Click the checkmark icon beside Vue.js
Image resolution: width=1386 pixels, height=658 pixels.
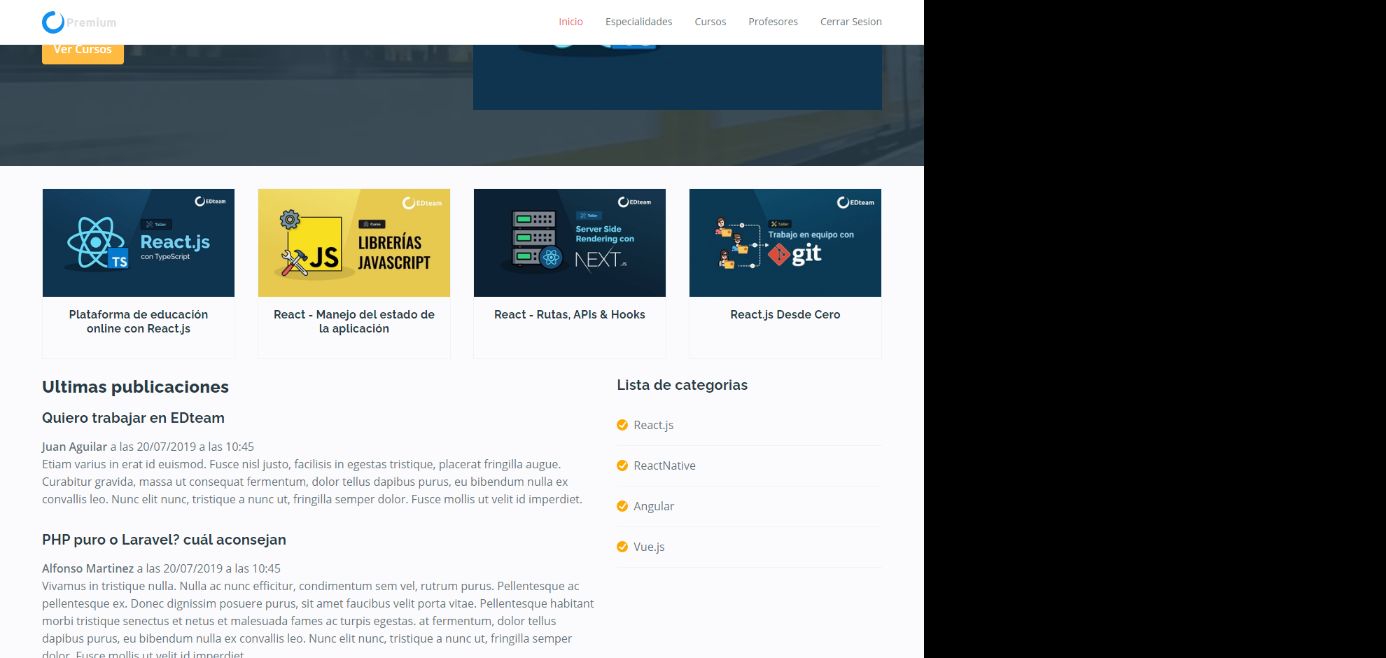coord(622,547)
